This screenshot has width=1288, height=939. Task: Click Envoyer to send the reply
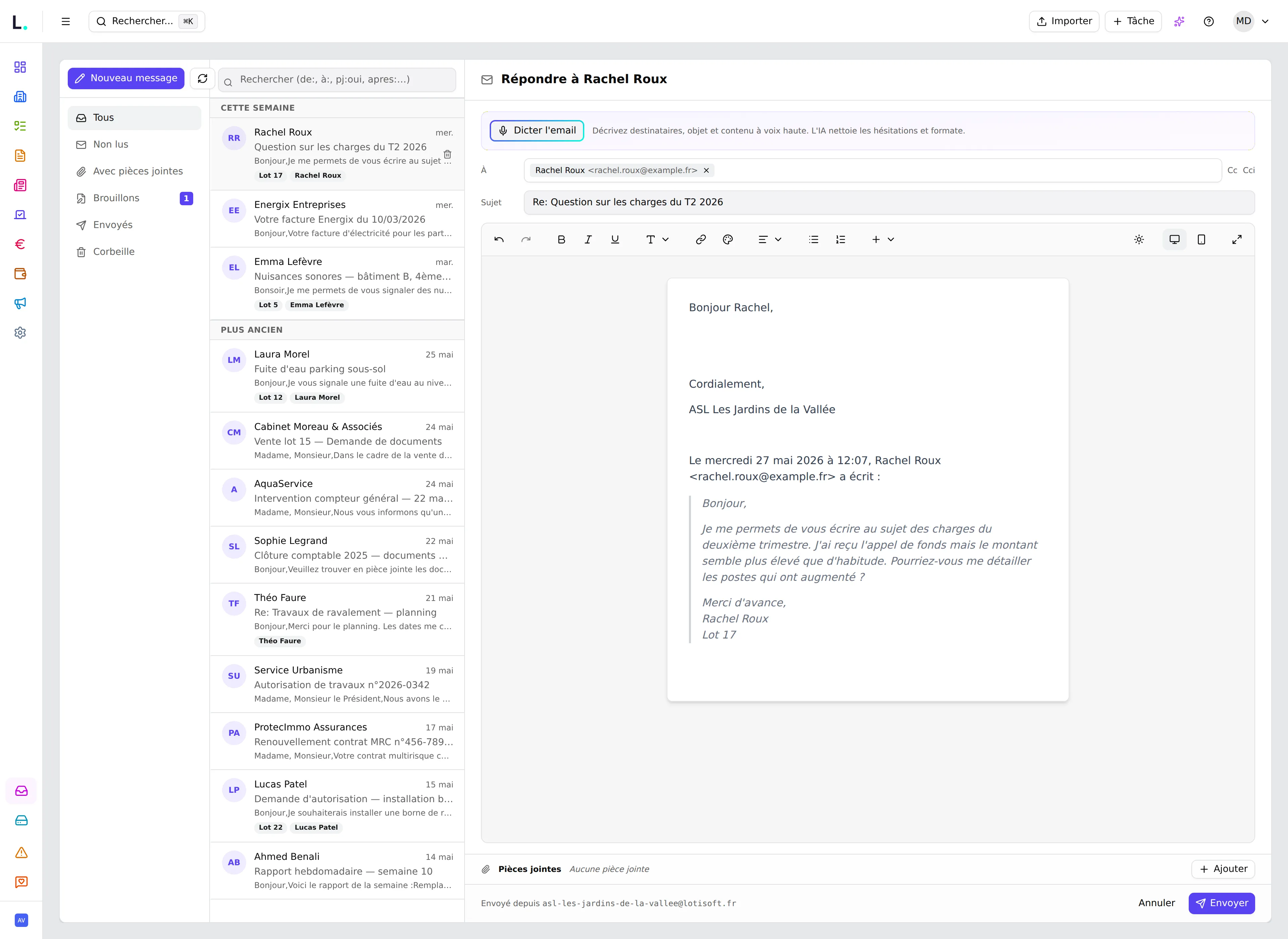point(1222,903)
